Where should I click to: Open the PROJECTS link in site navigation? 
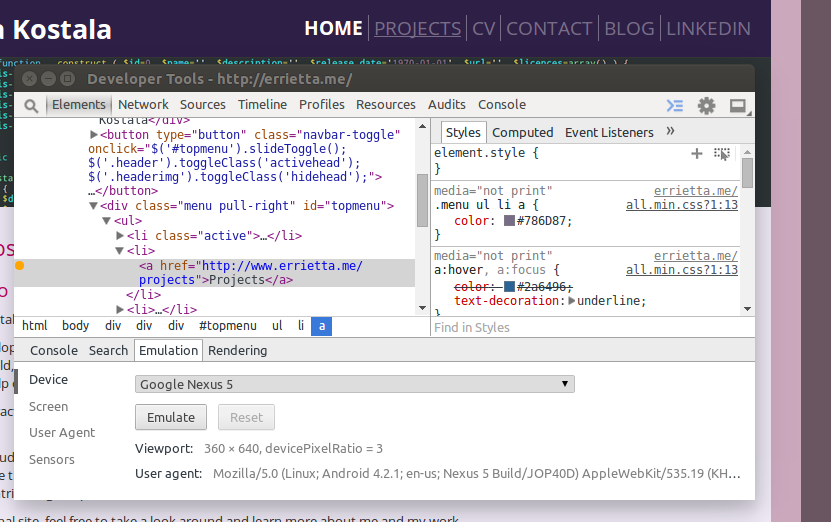(x=417, y=28)
